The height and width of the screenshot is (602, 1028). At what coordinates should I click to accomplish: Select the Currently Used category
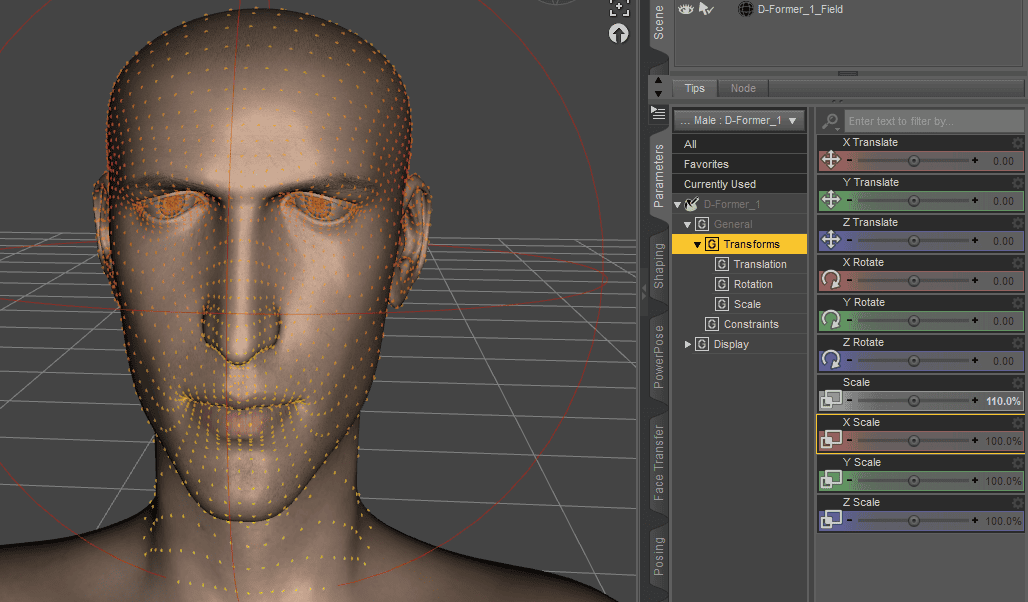click(738, 183)
